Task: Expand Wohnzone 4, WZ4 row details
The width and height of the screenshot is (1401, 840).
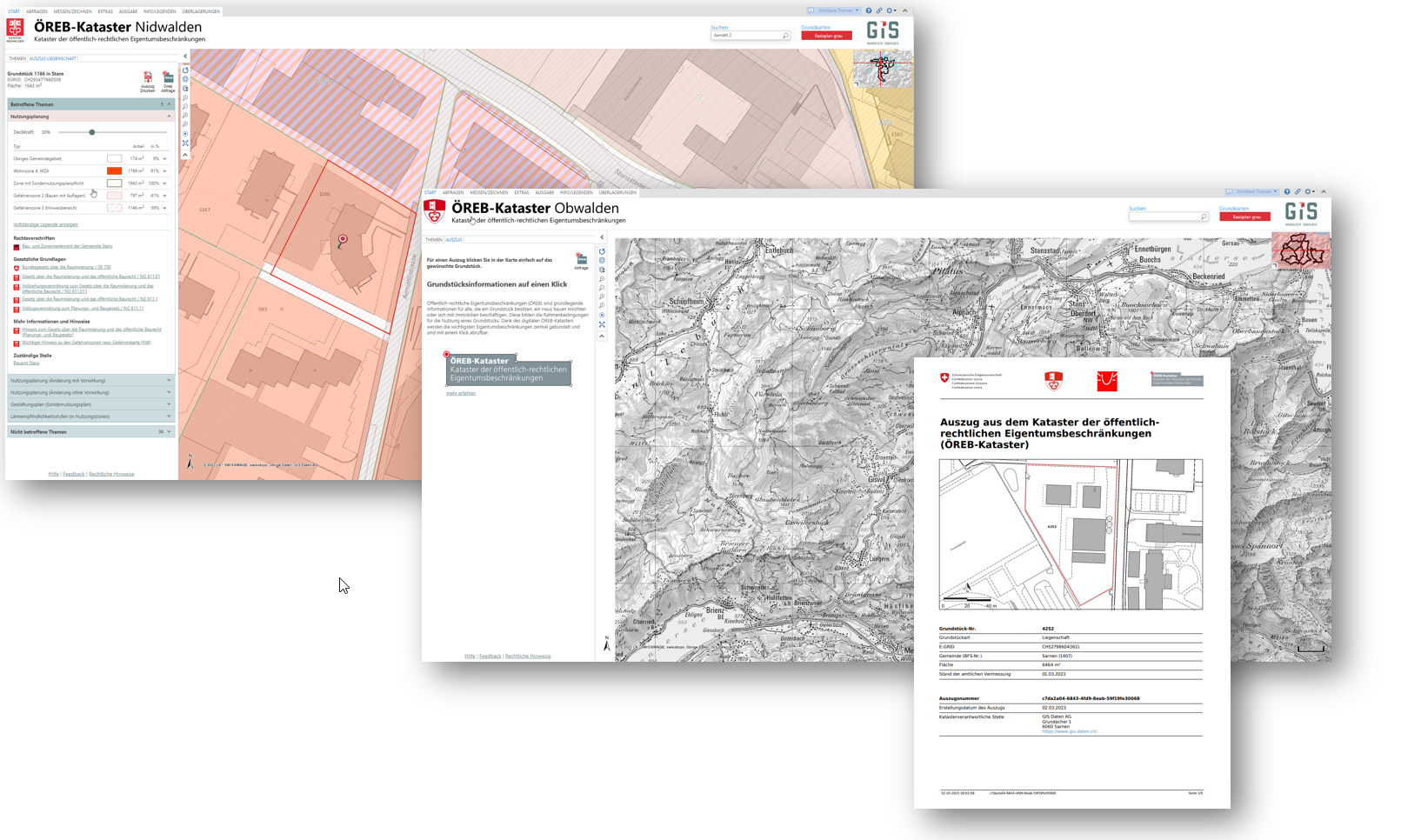Action: coord(164,171)
